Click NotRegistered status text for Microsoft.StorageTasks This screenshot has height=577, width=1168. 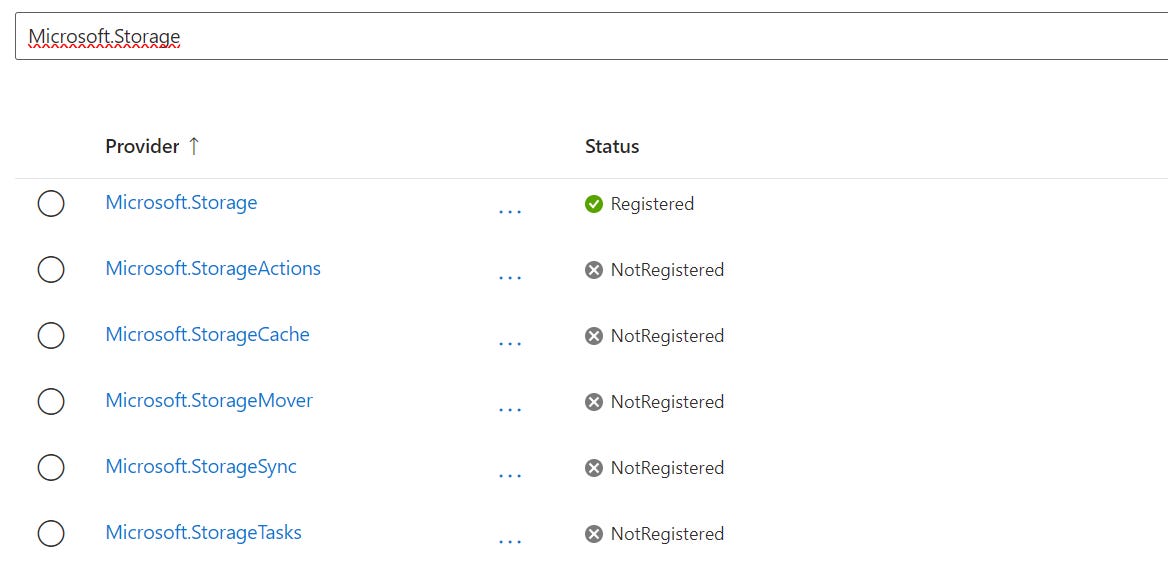point(667,534)
